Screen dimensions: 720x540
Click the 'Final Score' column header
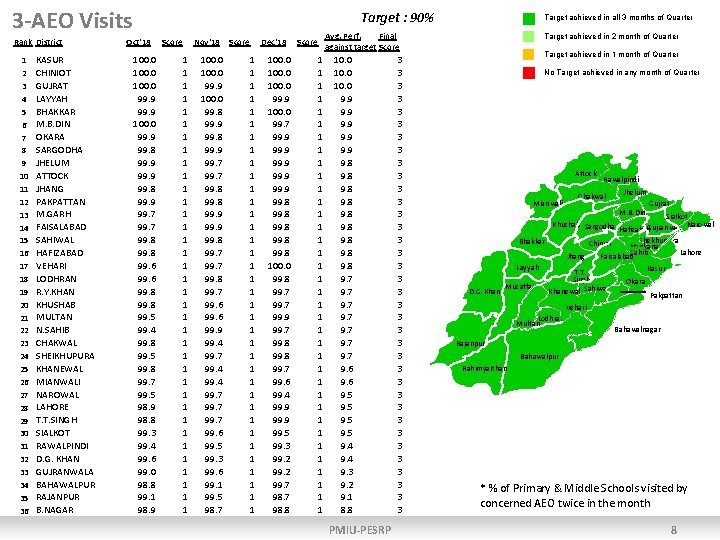(388, 42)
